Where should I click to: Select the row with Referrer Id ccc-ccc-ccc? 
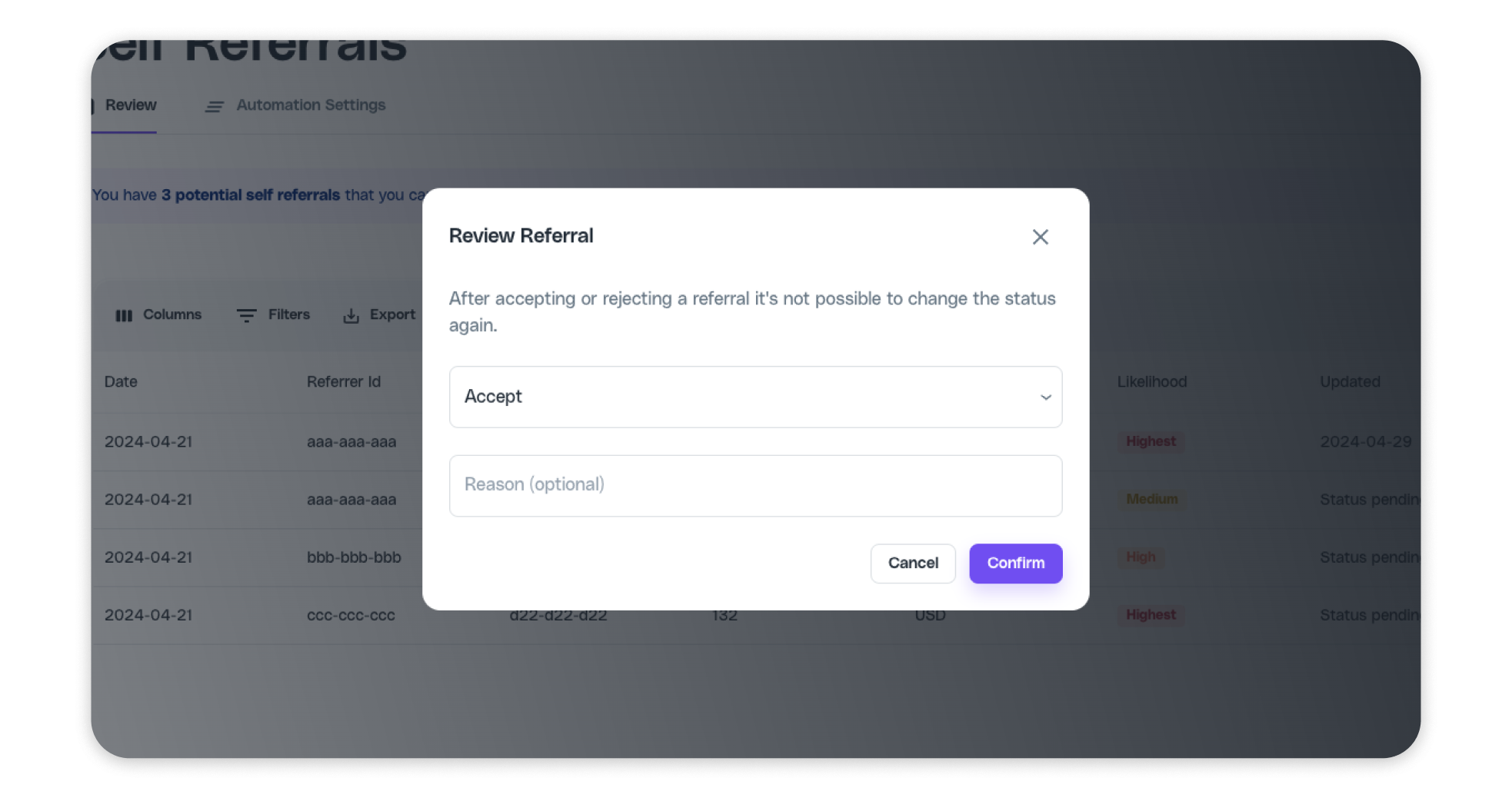pyautogui.click(x=351, y=615)
